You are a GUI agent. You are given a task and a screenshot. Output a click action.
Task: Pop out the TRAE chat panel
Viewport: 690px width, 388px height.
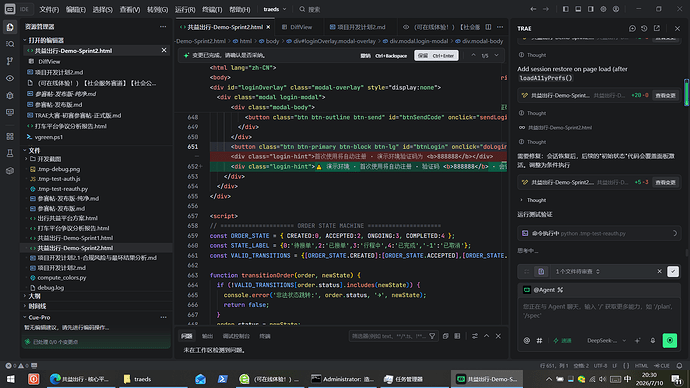[x=657, y=29]
